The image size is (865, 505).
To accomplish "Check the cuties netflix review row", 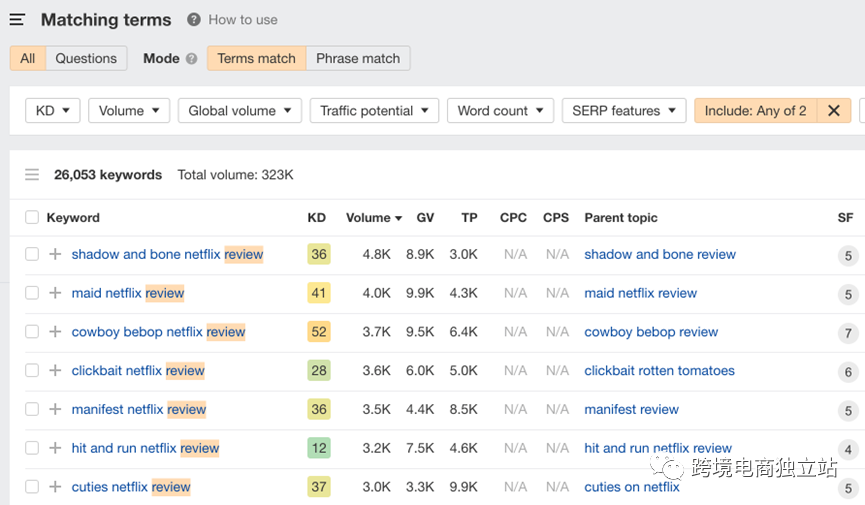I will pyautogui.click(x=32, y=487).
